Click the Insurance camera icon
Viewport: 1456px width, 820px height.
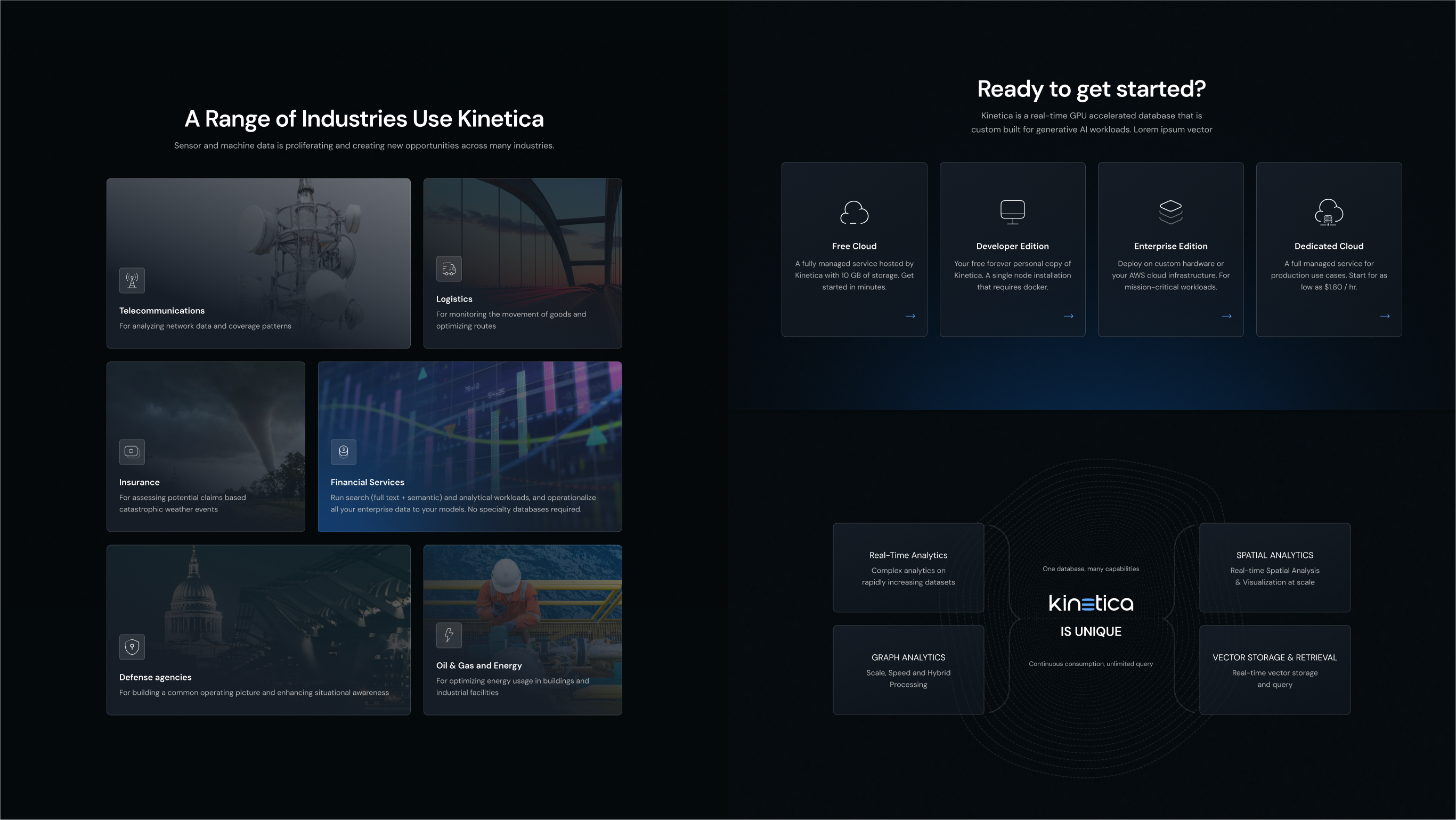pyautogui.click(x=131, y=451)
